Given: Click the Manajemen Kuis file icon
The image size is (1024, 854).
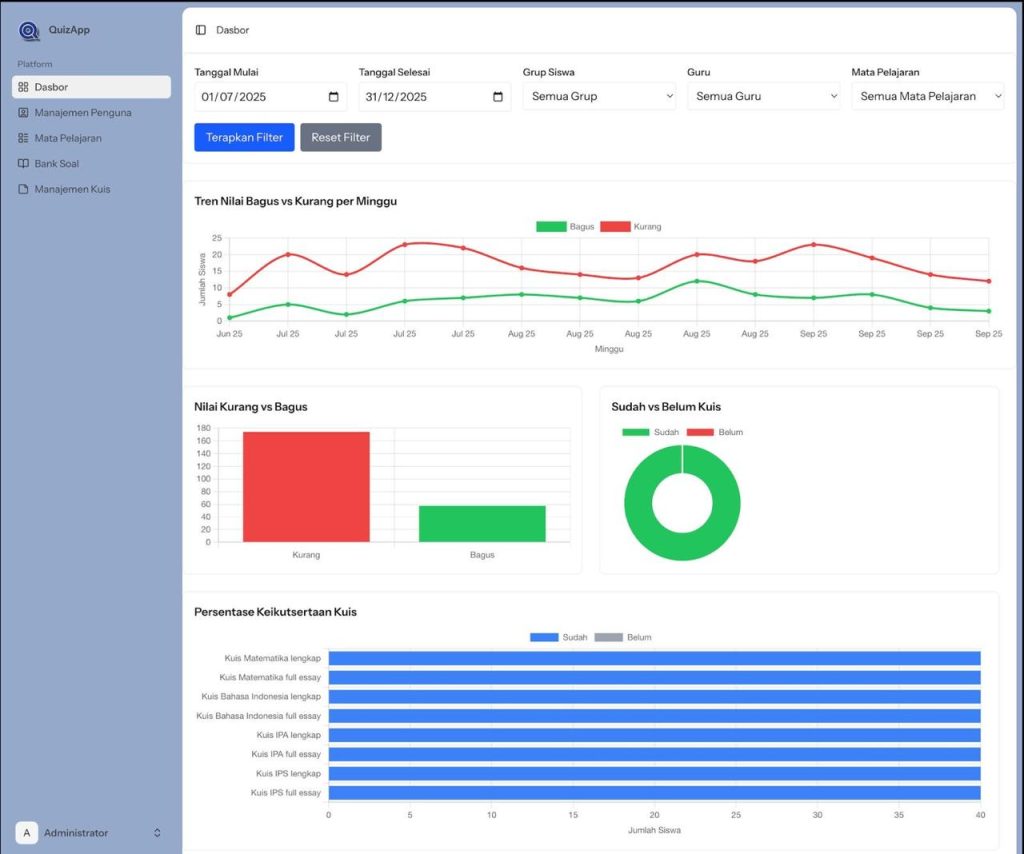Looking at the screenshot, I should 24,189.
